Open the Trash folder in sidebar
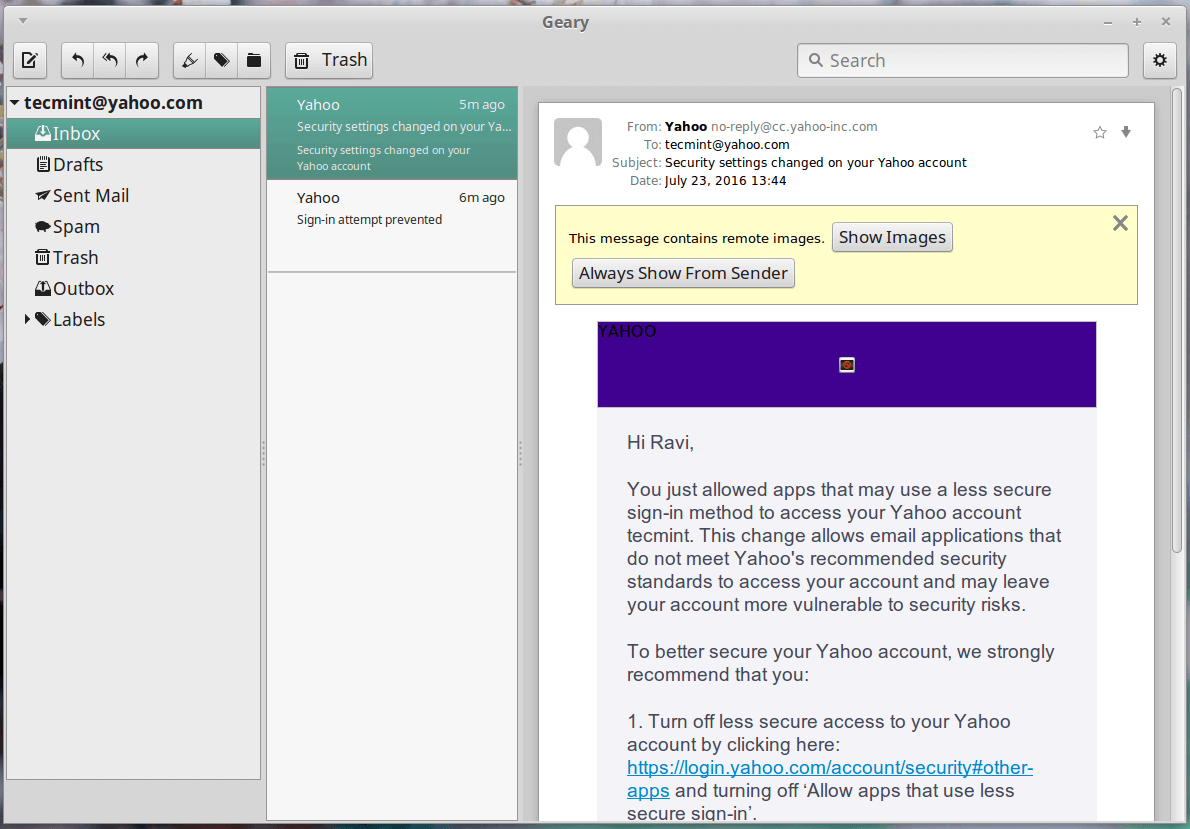Image resolution: width=1190 pixels, height=829 pixels. pyautogui.click(x=134, y=258)
